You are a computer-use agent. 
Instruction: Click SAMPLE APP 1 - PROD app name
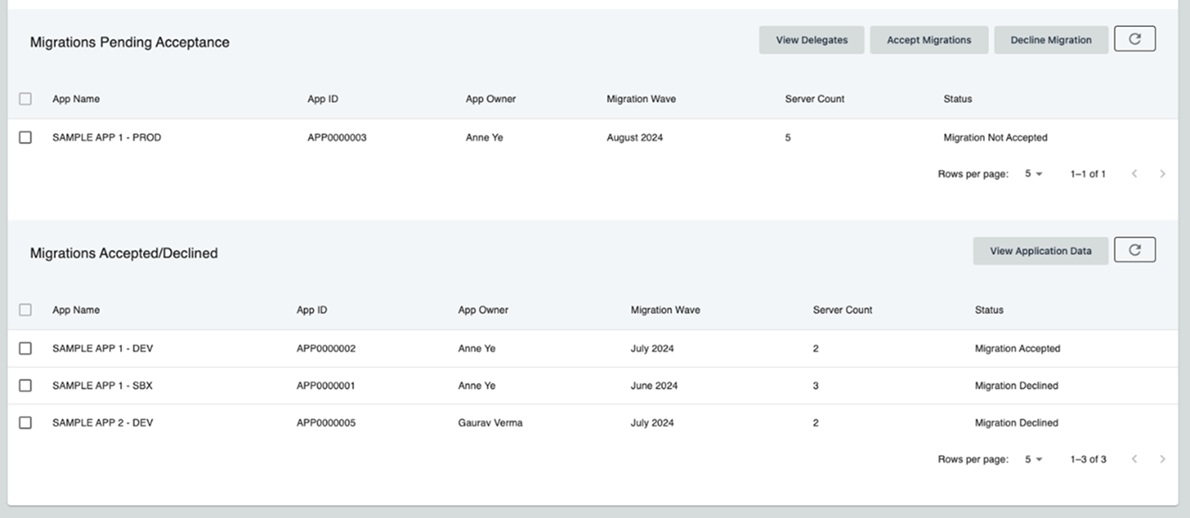[106, 137]
